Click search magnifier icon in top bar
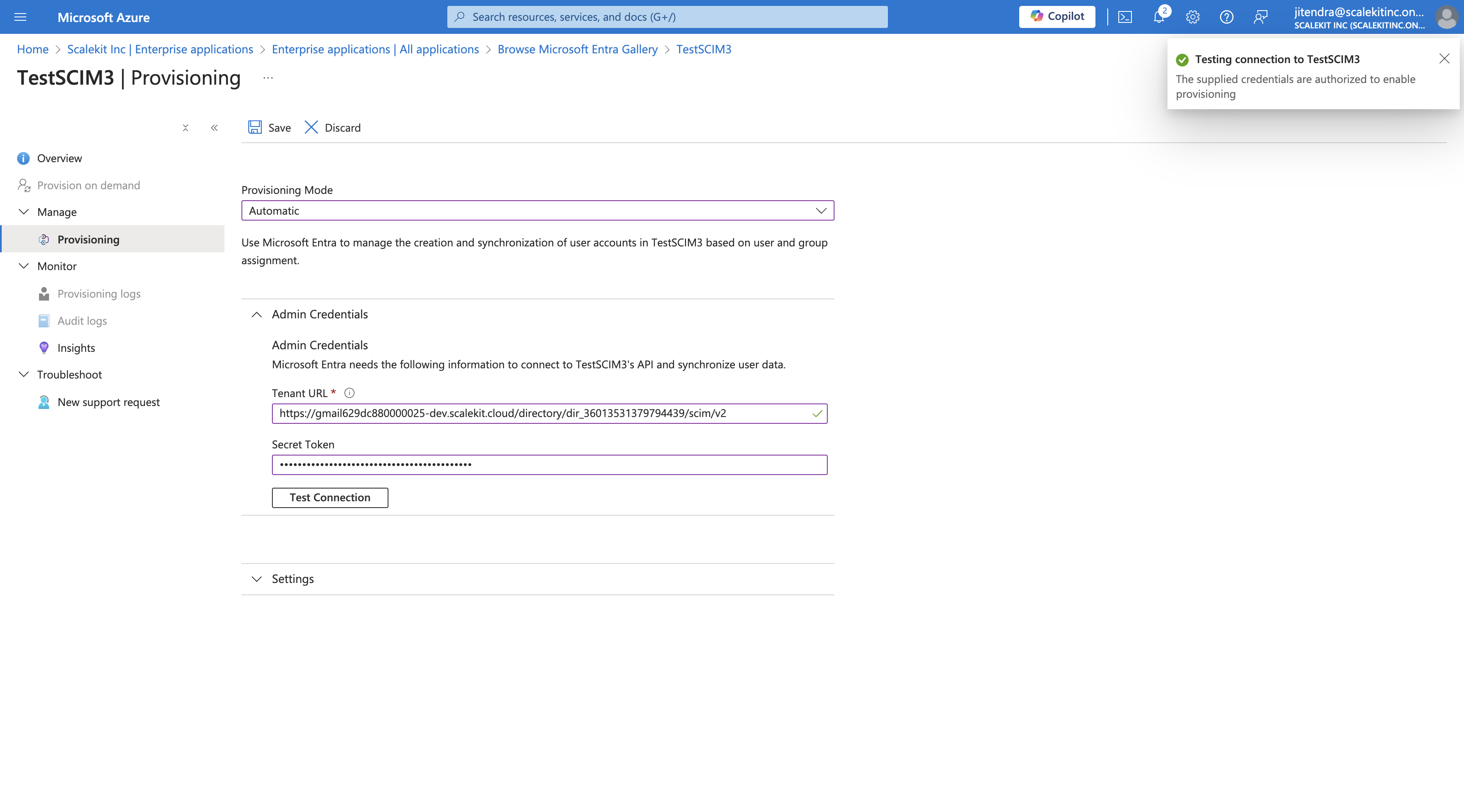This screenshot has width=1464, height=812. [460, 17]
